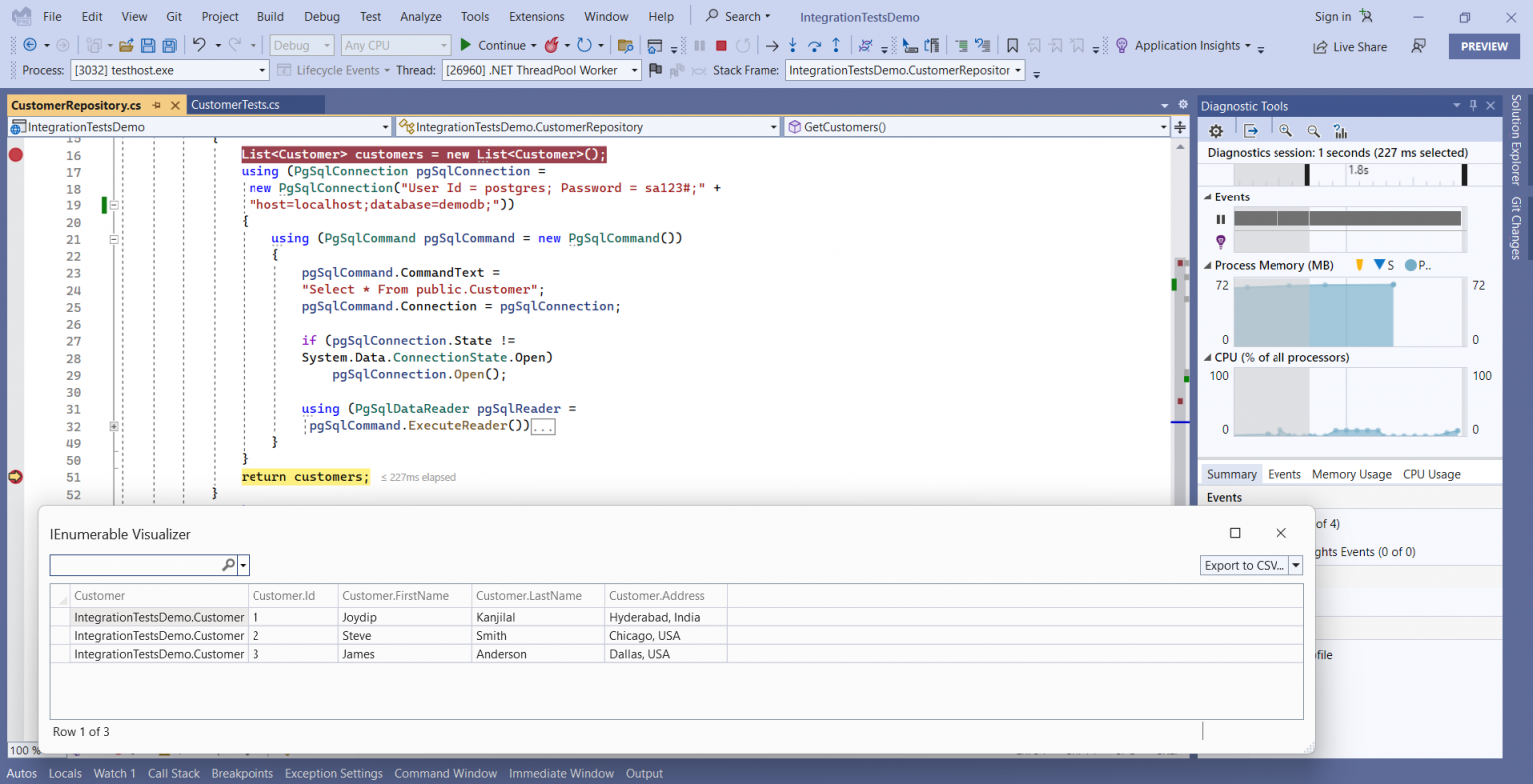This screenshot has height=784, width=1533.
Task: Open the CPU Usage tab
Action: (1431, 474)
